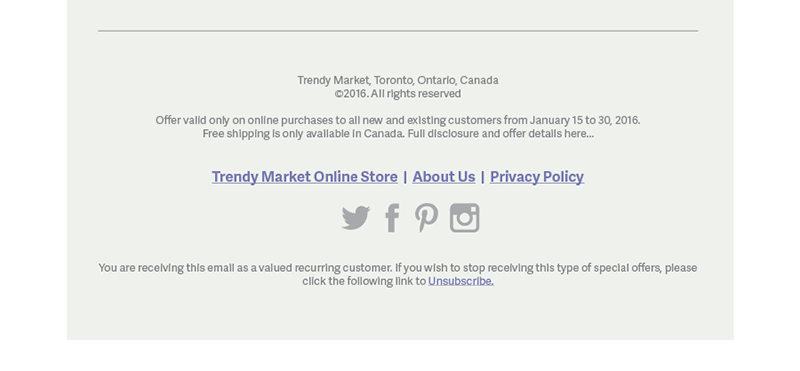Open the Trendy Market Online Store link

point(305,177)
